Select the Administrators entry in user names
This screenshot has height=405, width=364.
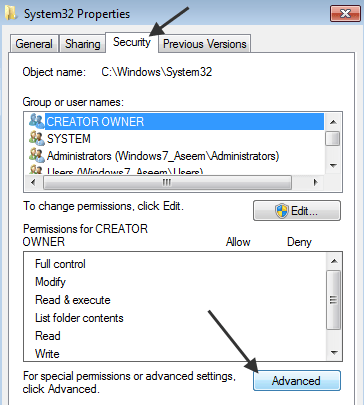pyautogui.click(x=163, y=156)
